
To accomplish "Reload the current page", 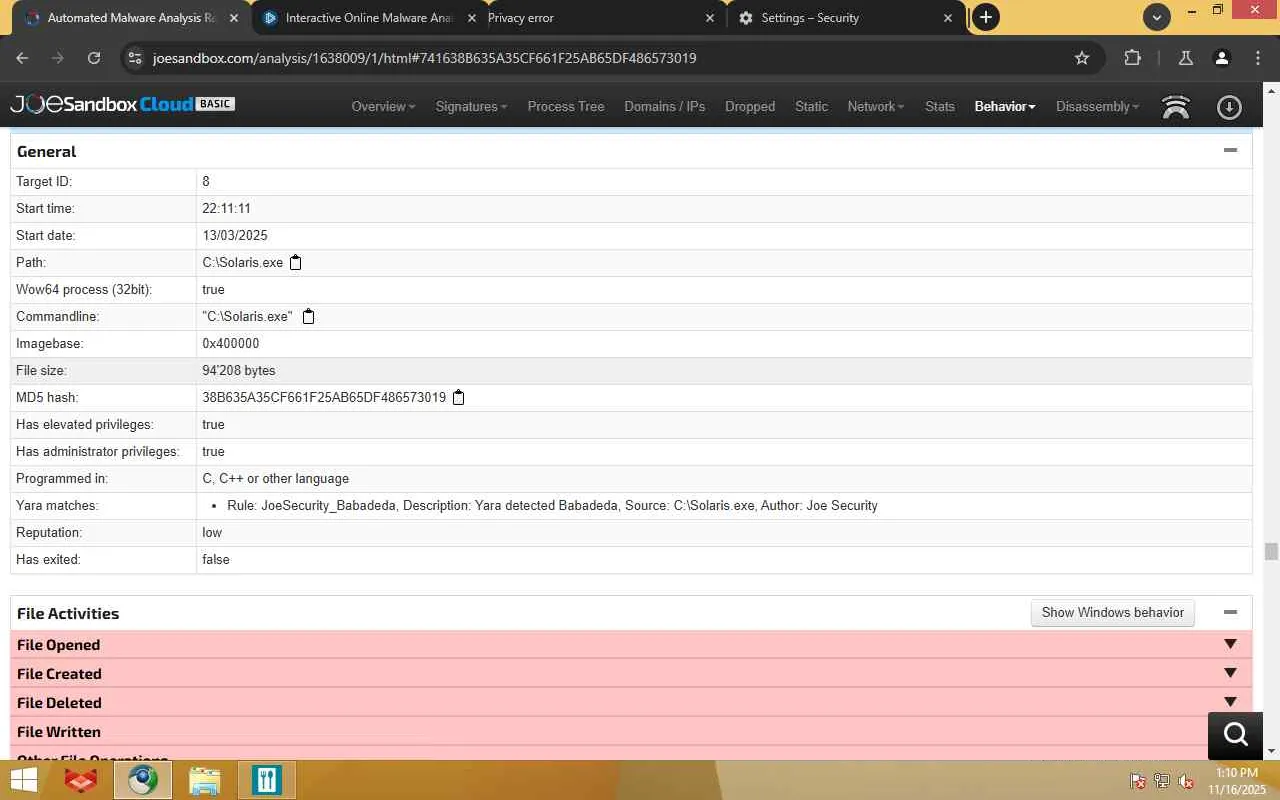I will (93, 58).
